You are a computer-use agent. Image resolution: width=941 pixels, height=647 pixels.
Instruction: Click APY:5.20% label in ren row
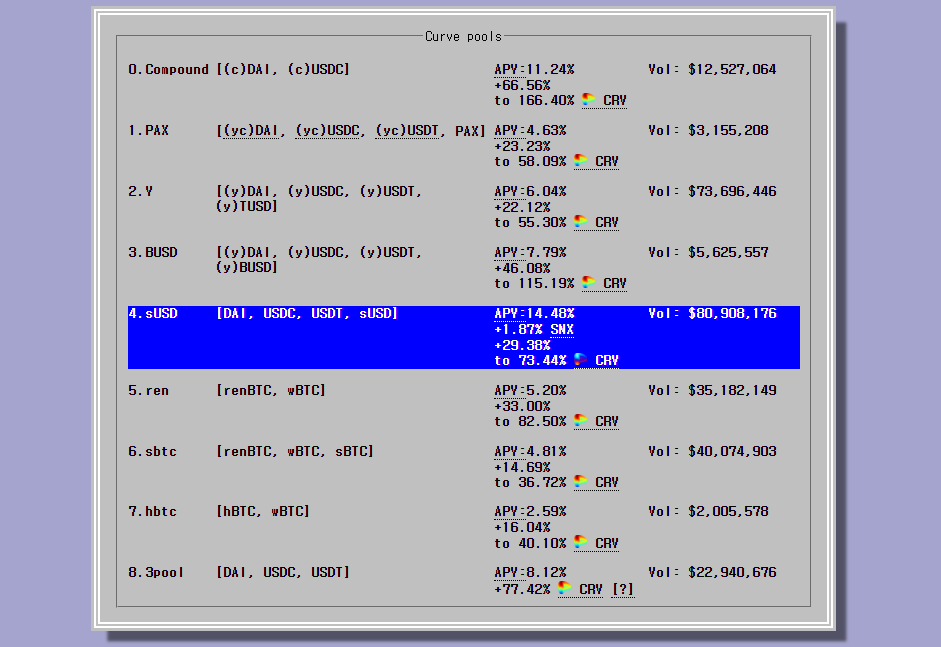pyautogui.click(x=530, y=390)
